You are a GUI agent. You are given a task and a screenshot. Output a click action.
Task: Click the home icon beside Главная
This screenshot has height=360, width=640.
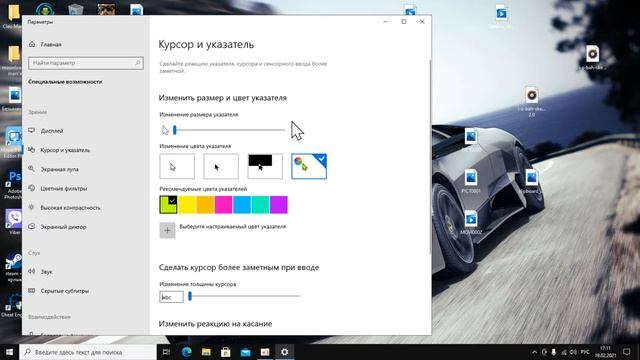point(32,44)
